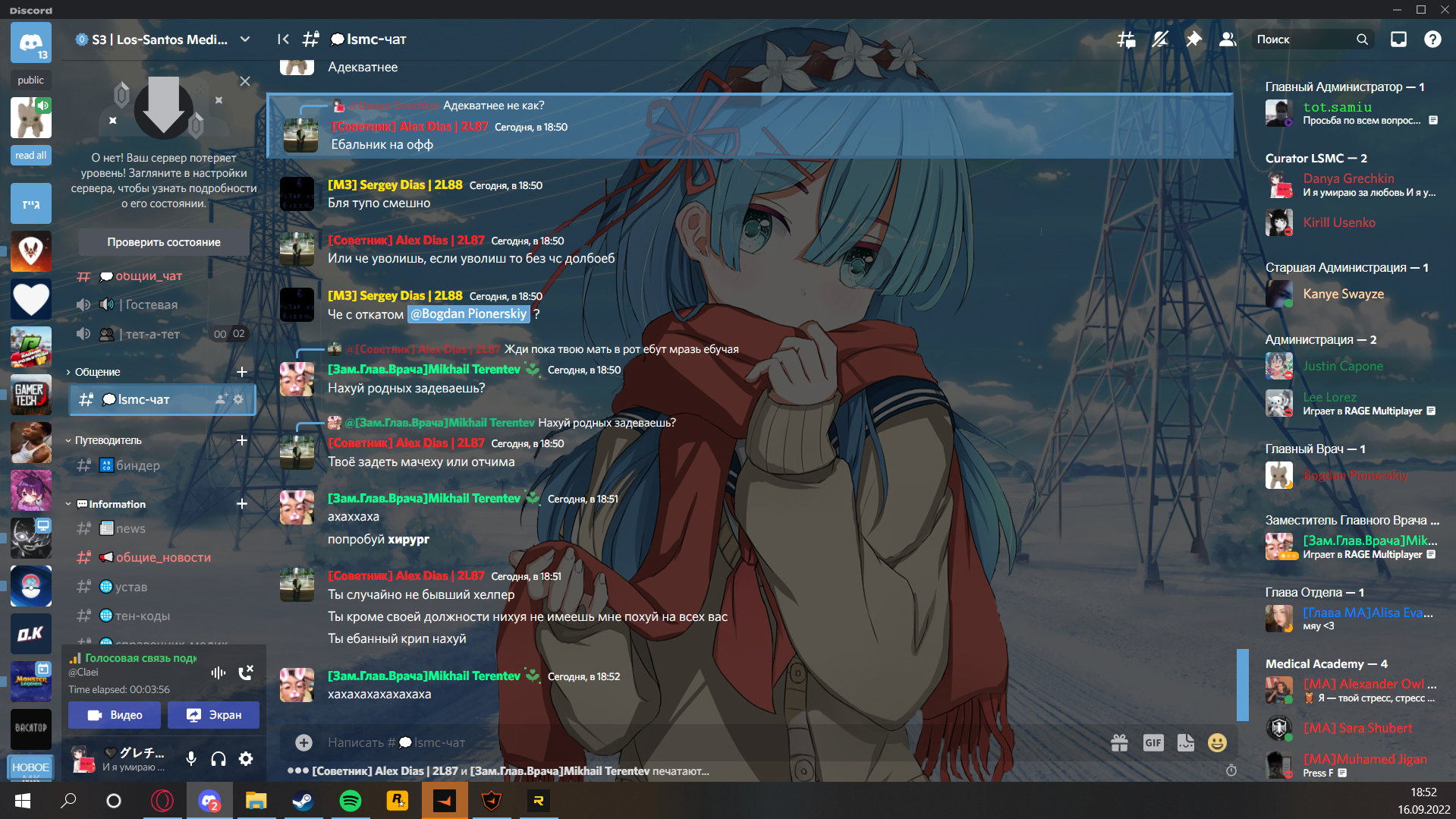Open the white heart server icon
The image size is (1456, 819).
31,298
